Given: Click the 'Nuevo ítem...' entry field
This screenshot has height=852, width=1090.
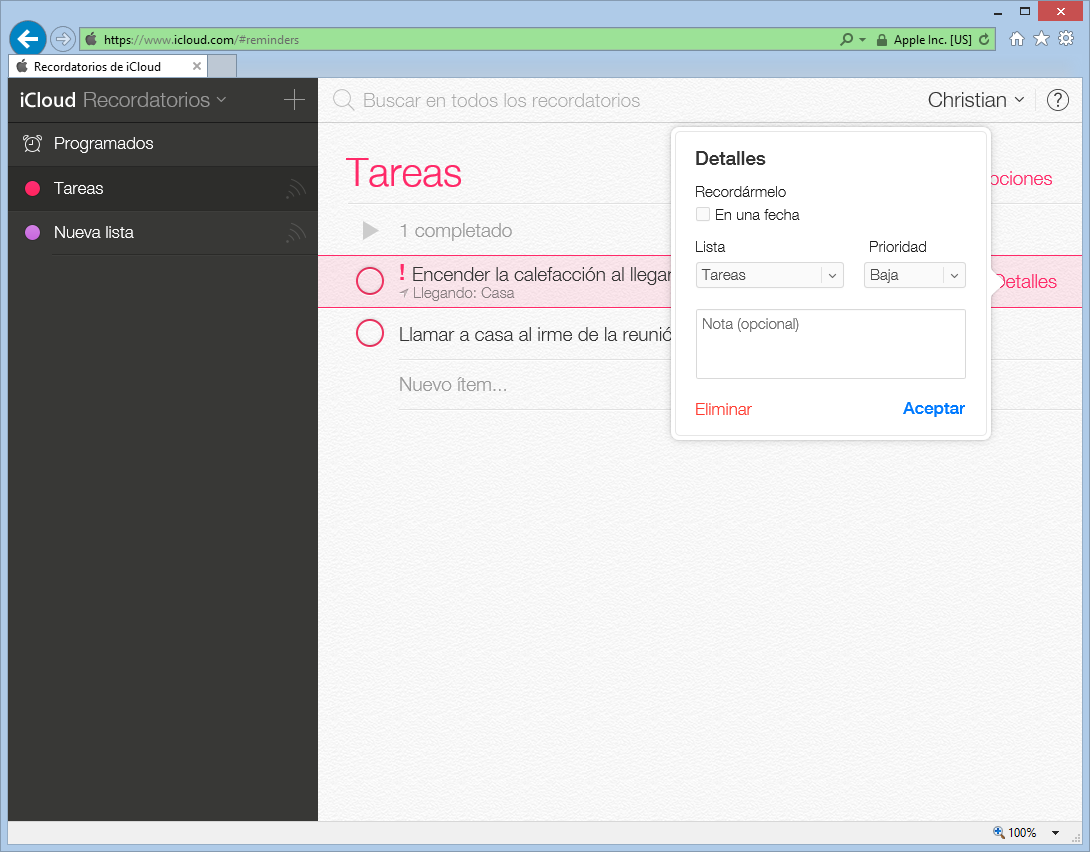Looking at the screenshot, I should click(453, 384).
